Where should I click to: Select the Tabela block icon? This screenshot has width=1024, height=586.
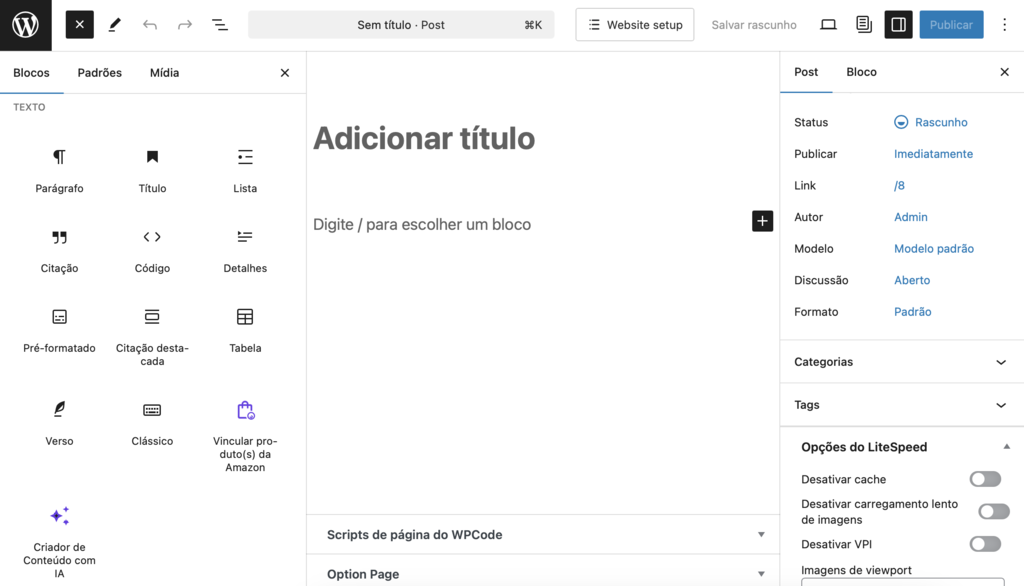tap(245, 317)
